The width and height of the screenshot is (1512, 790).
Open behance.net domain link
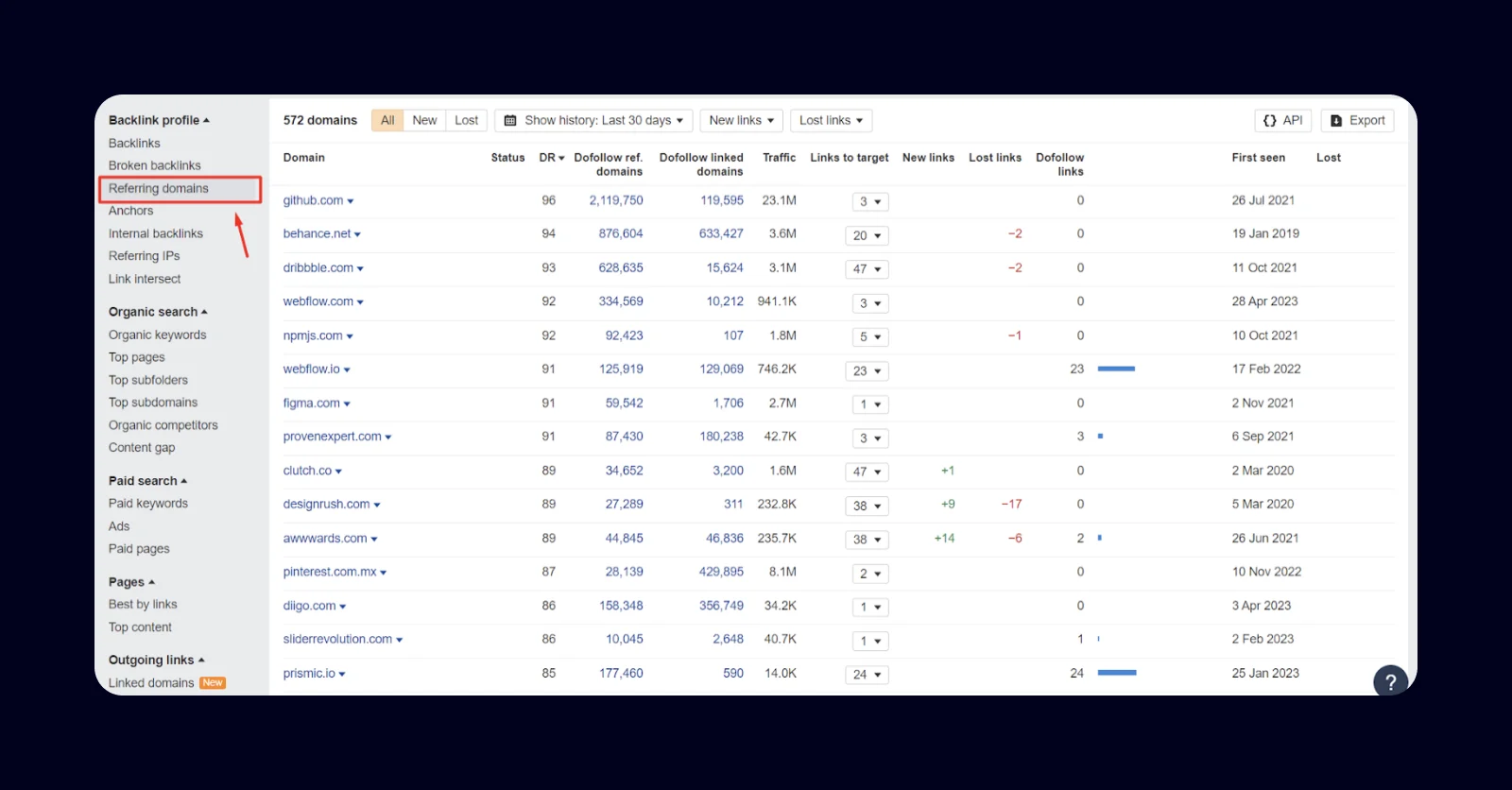318,233
